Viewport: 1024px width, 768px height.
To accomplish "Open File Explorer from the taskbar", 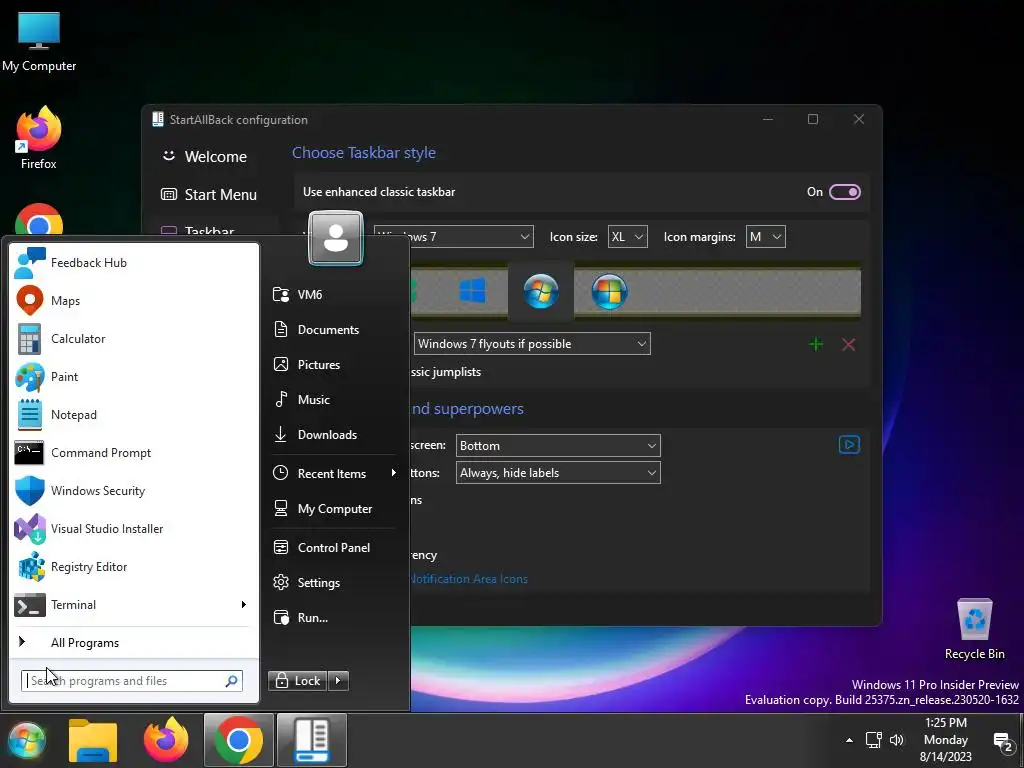I will pyautogui.click(x=93, y=741).
